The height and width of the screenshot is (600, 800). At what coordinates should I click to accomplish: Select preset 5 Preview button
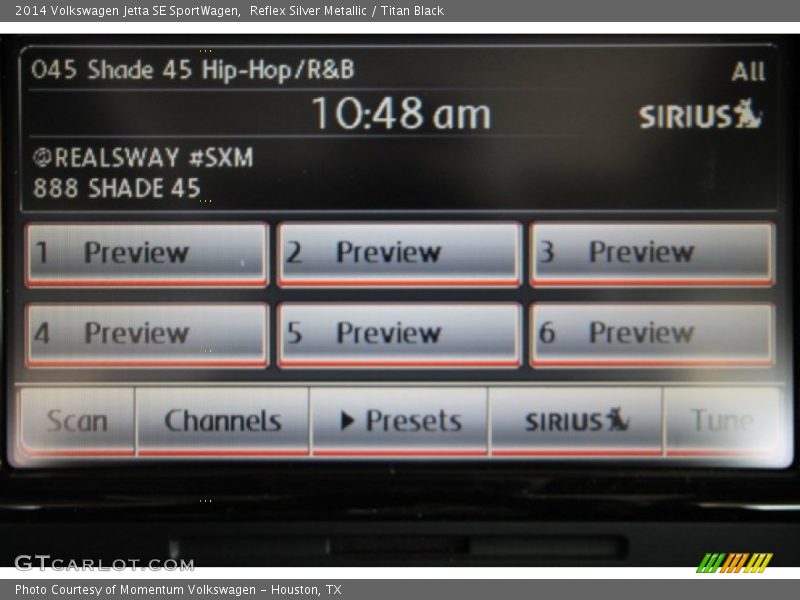[x=399, y=335]
